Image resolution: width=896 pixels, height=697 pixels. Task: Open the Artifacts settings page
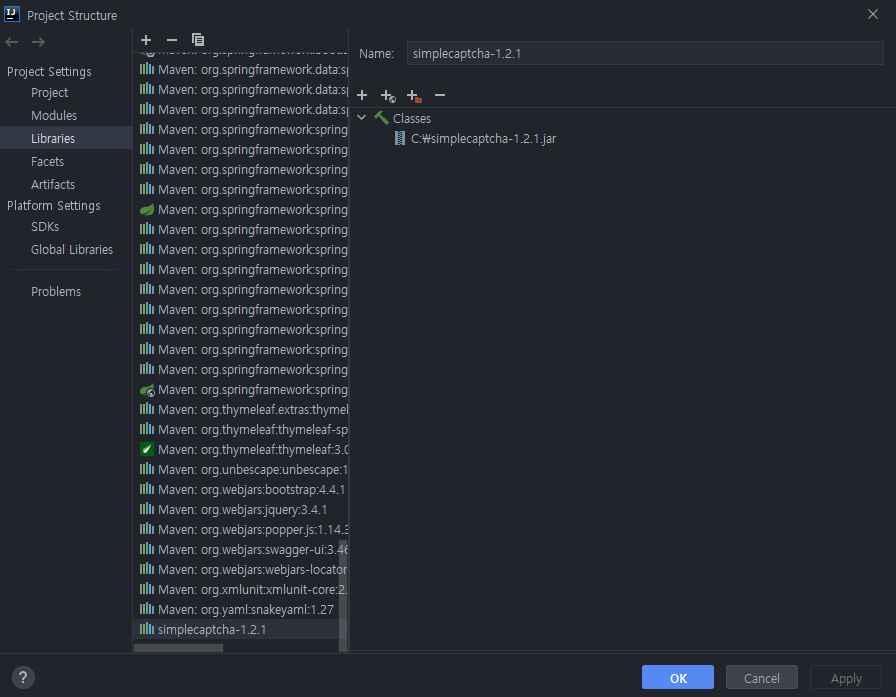pos(53,185)
